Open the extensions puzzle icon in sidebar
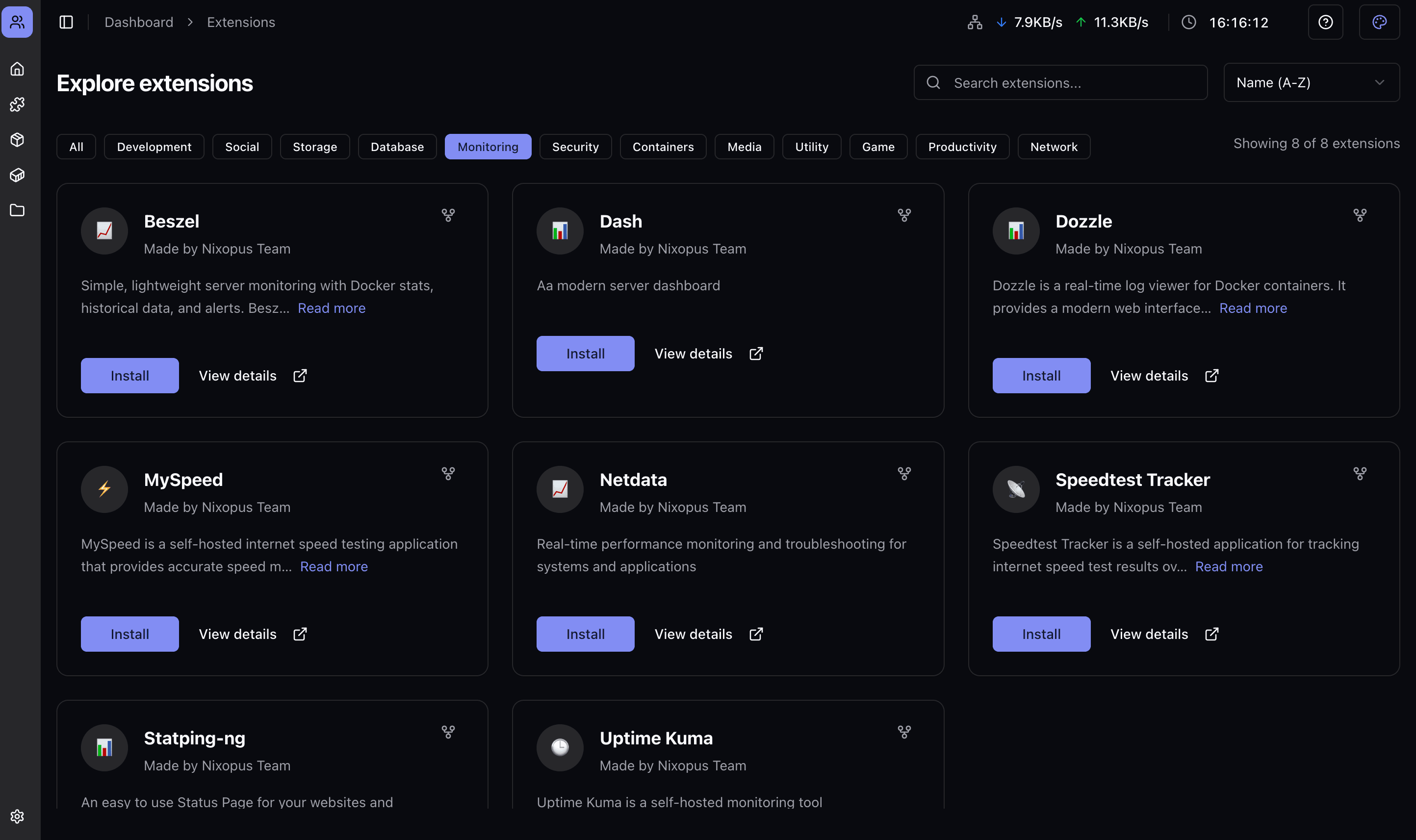The width and height of the screenshot is (1416, 840). pyautogui.click(x=18, y=104)
